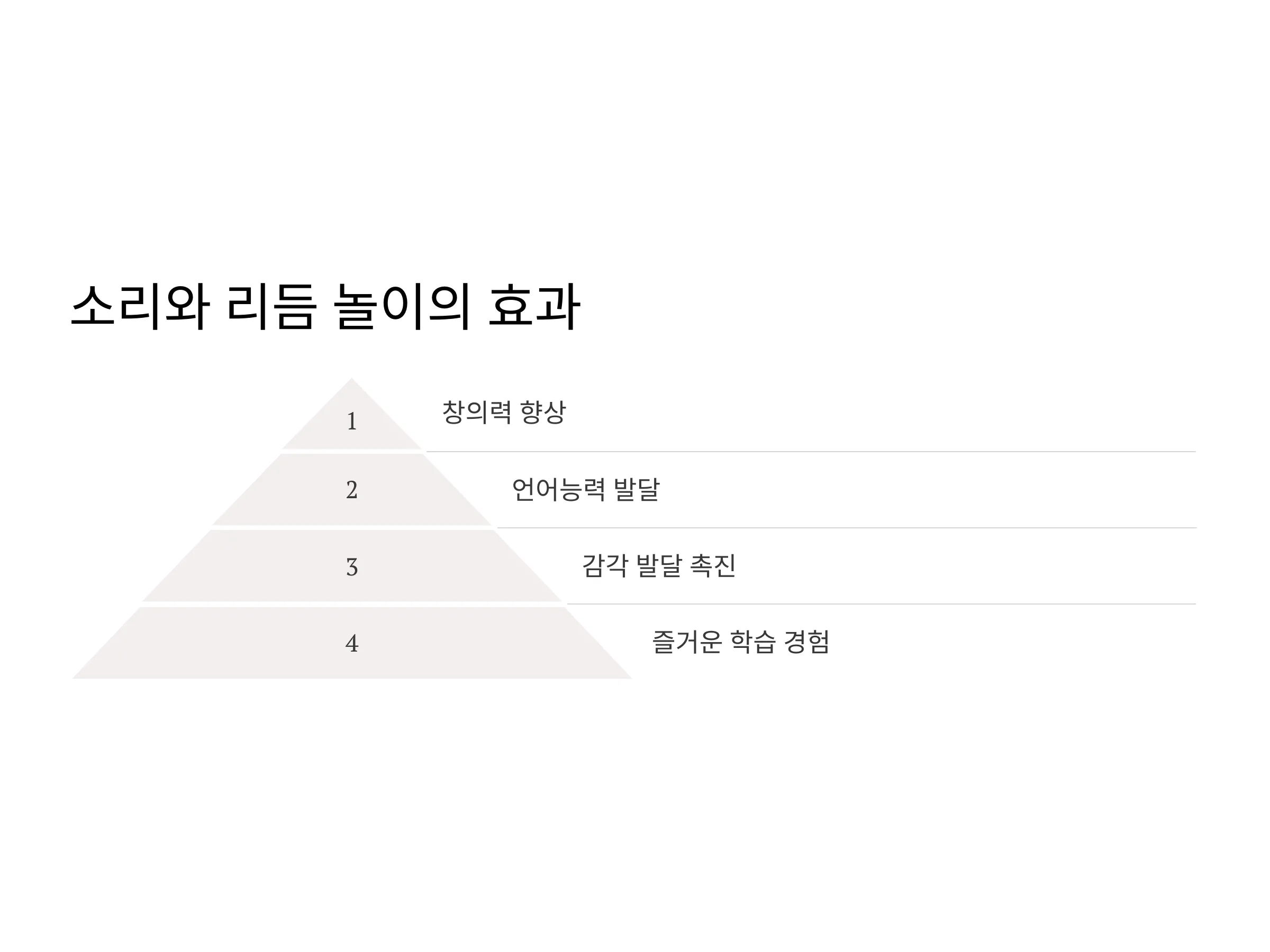
Task: Select the number 1 at the pyramid top
Action: (x=352, y=421)
